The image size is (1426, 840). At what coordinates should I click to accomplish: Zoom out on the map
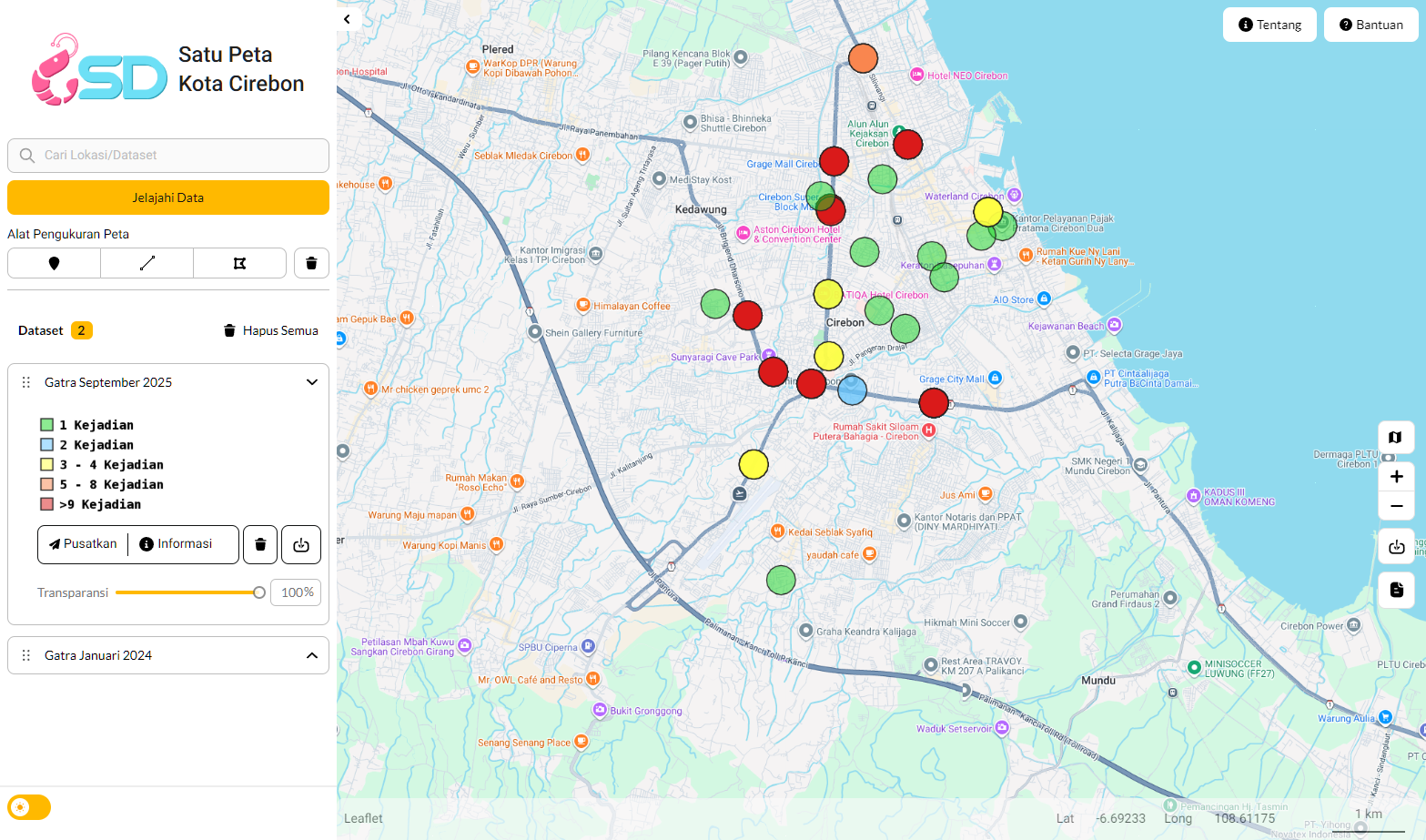click(x=1396, y=506)
